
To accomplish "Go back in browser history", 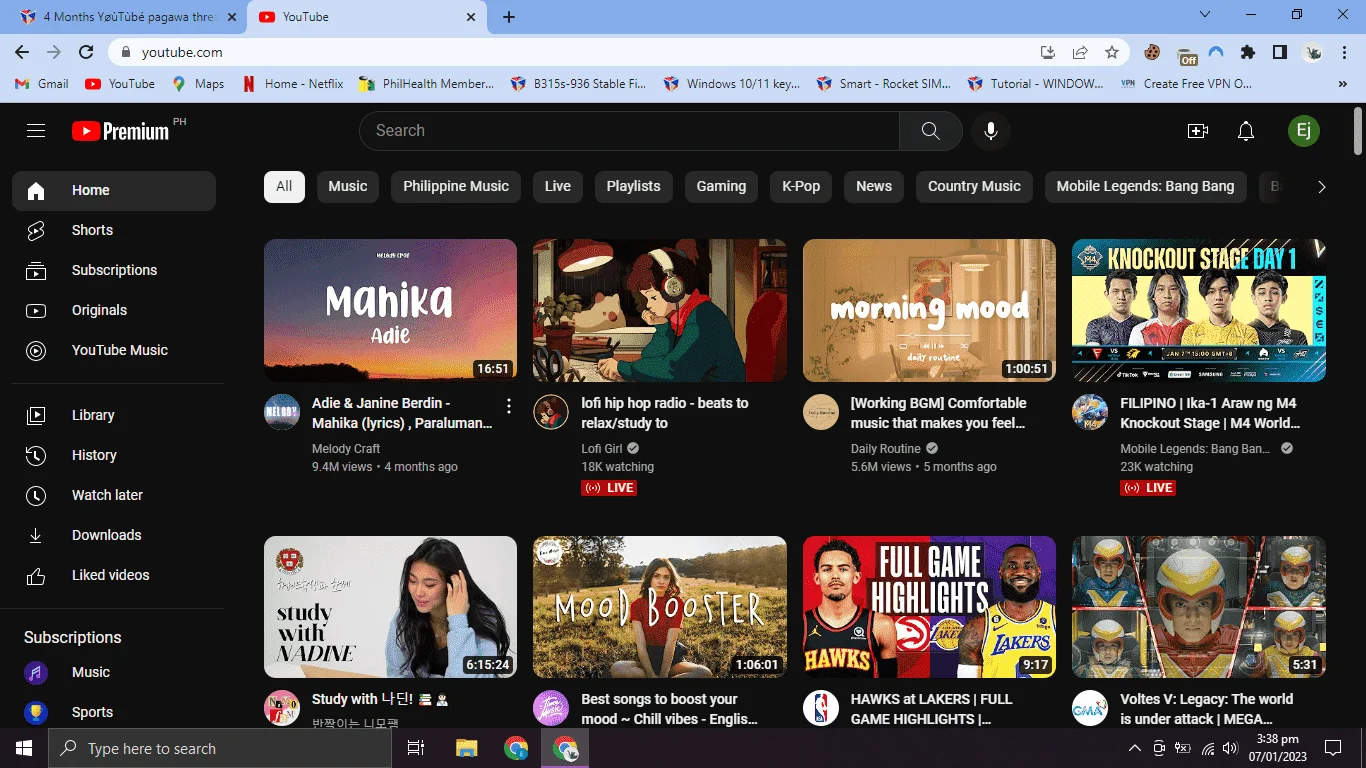I will click(22, 52).
